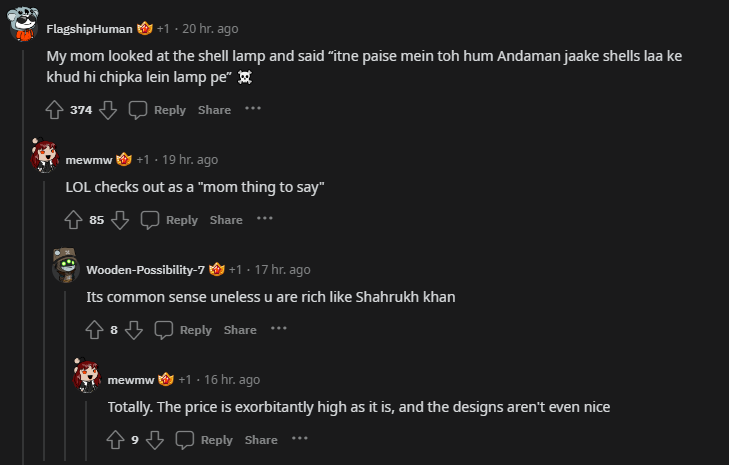Open more options on FlagshipHuman's comment
Image resolution: width=729 pixels, height=465 pixels.
253,108
